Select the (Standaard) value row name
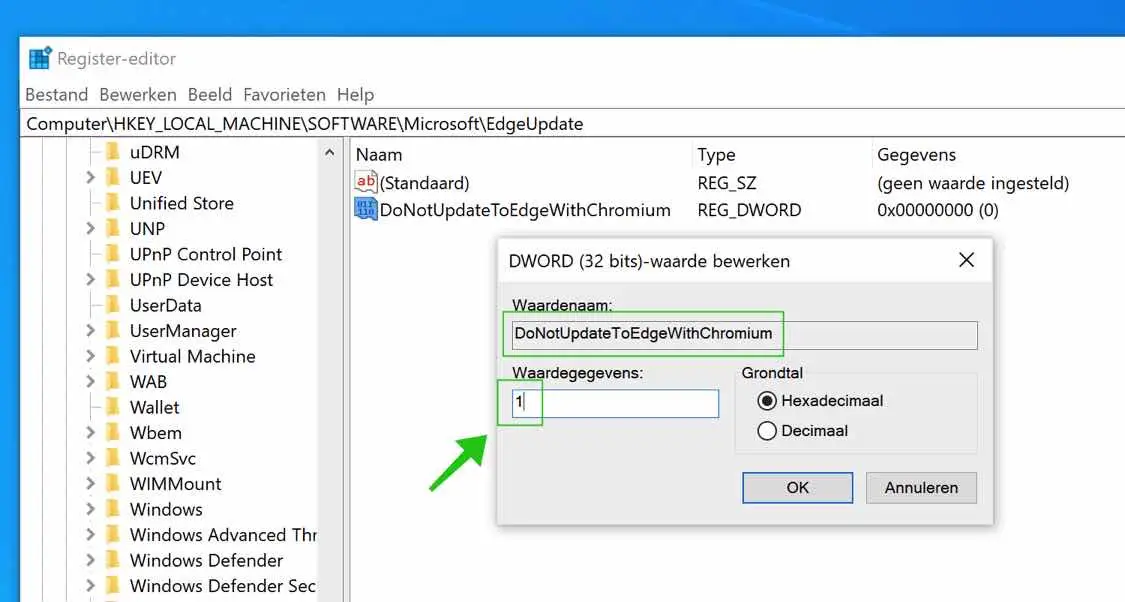The height and width of the screenshot is (602, 1125). point(425,183)
